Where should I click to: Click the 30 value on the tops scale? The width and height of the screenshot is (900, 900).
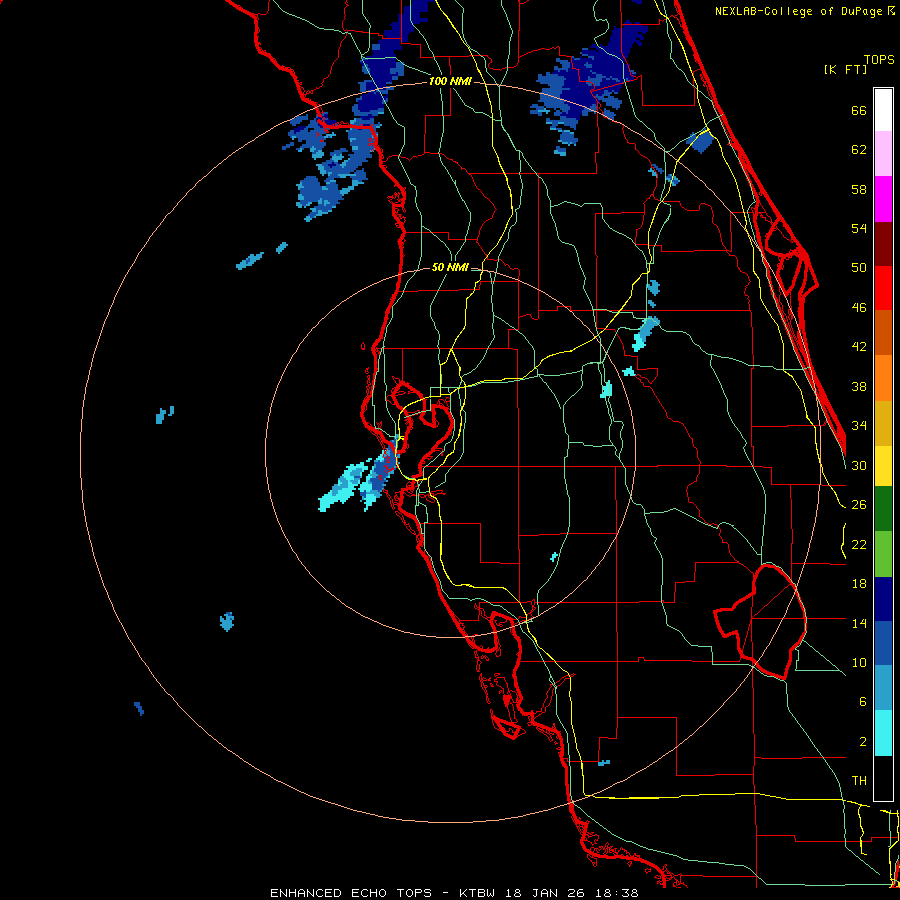click(x=859, y=465)
